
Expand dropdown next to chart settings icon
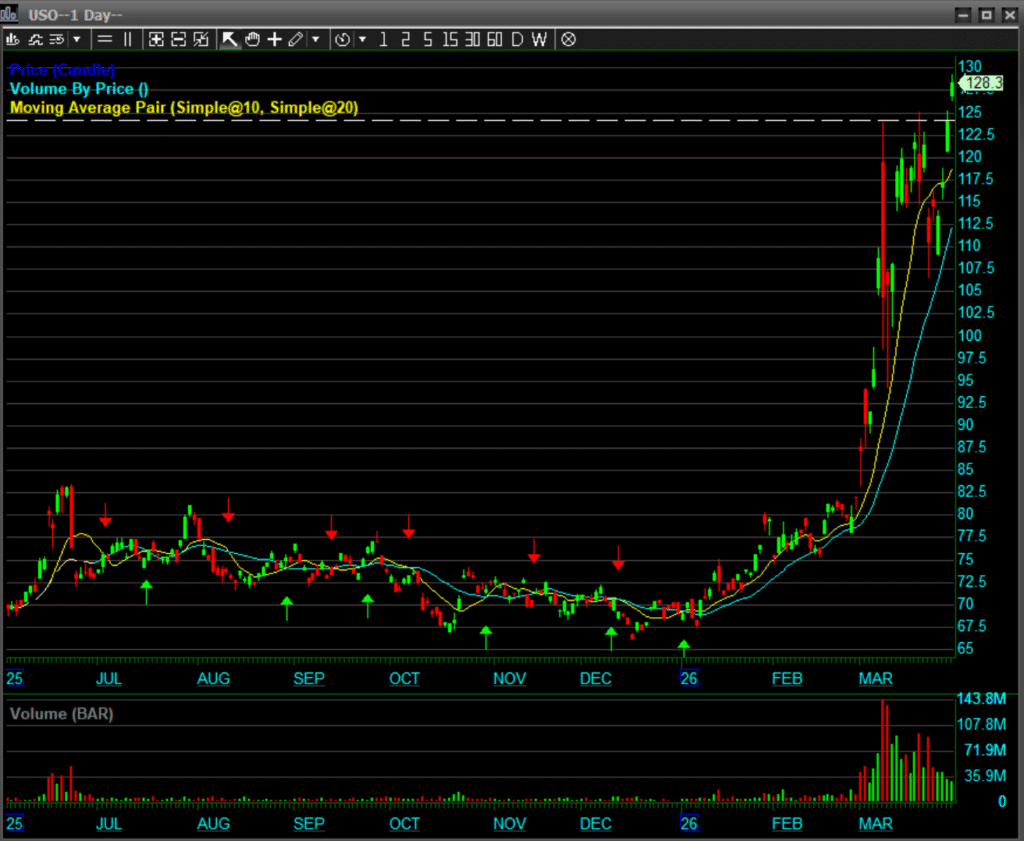point(77,39)
